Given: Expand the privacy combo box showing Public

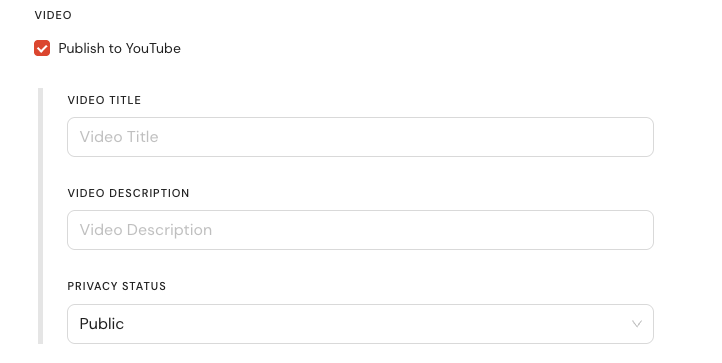Looking at the screenshot, I should pyautogui.click(x=360, y=324).
